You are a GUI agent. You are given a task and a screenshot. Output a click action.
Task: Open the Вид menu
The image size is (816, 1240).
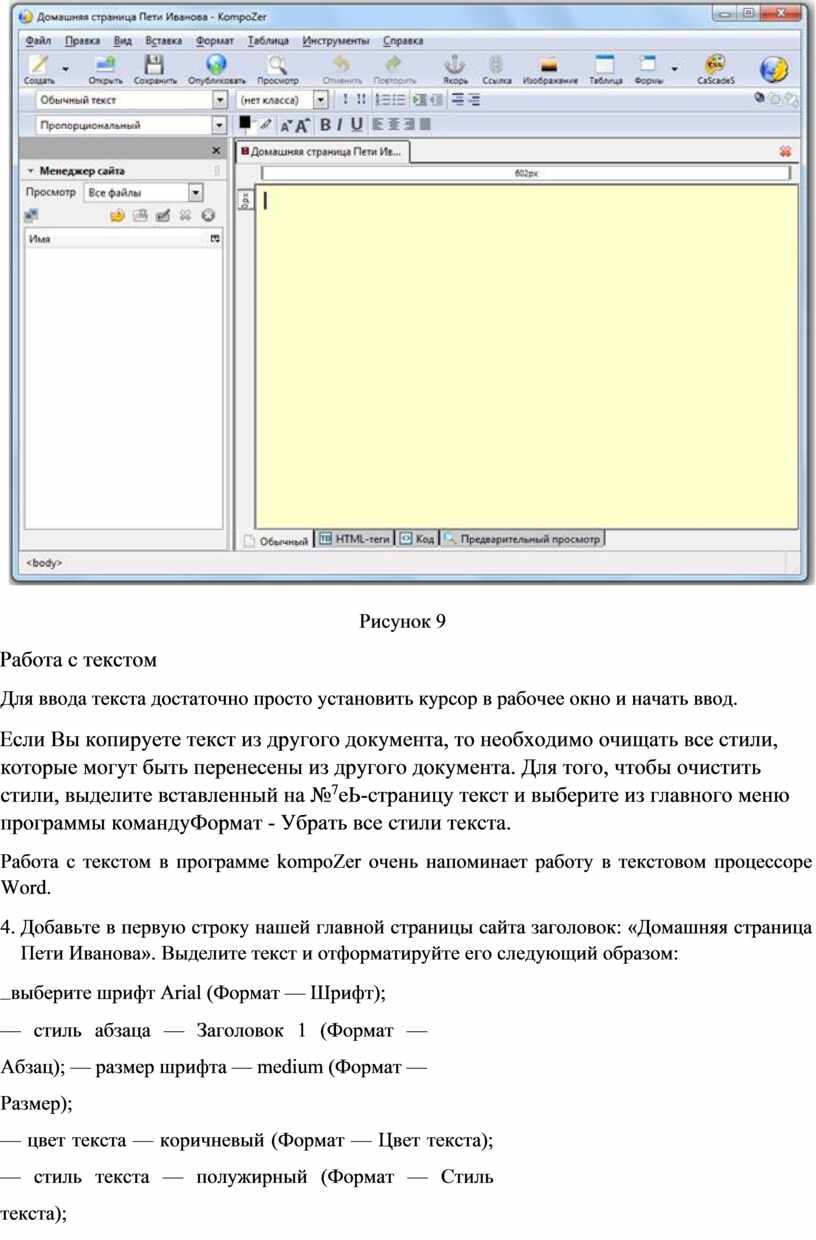pyautogui.click(x=123, y=41)
